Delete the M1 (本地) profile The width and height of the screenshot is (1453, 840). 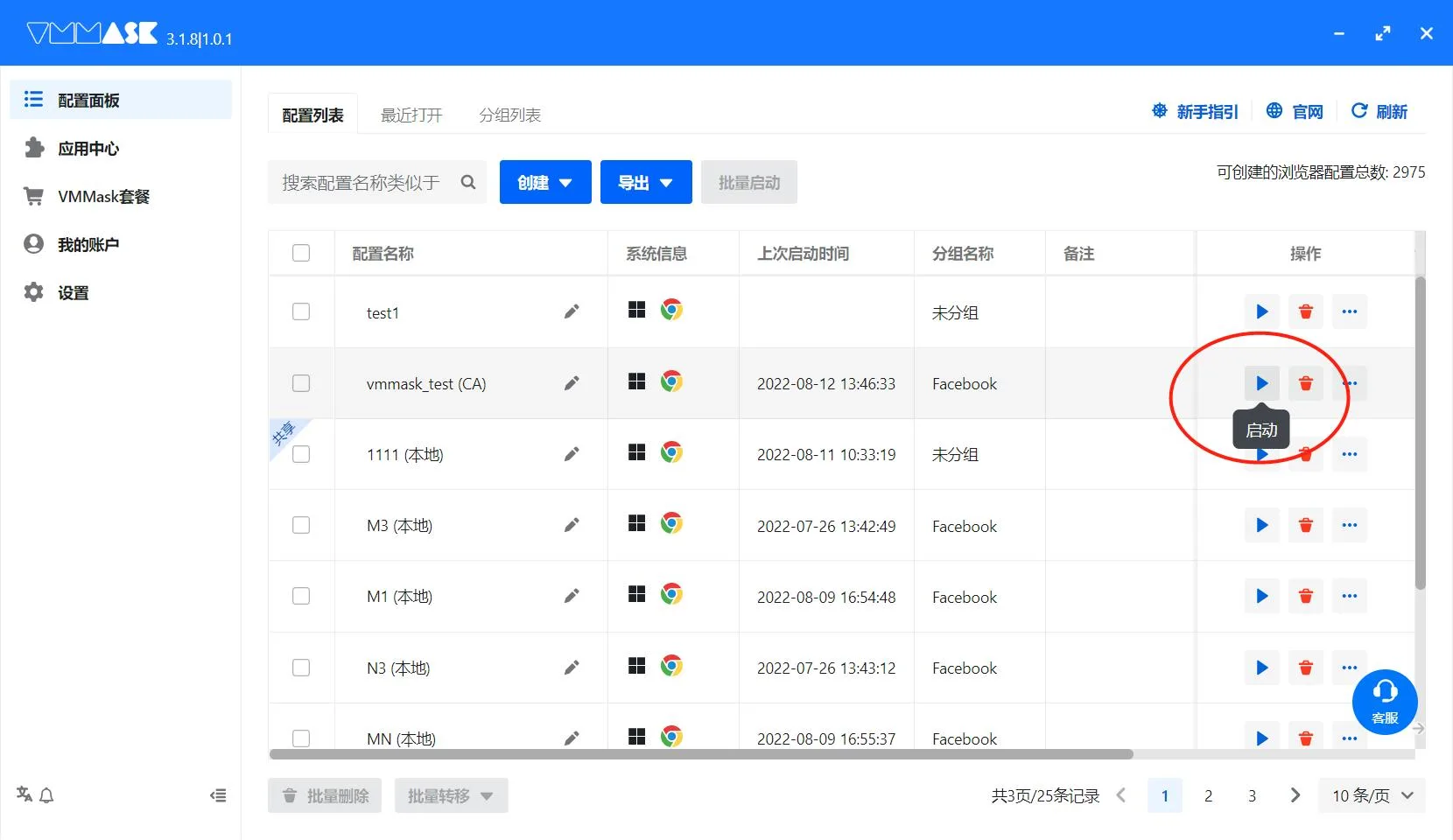1305,596
